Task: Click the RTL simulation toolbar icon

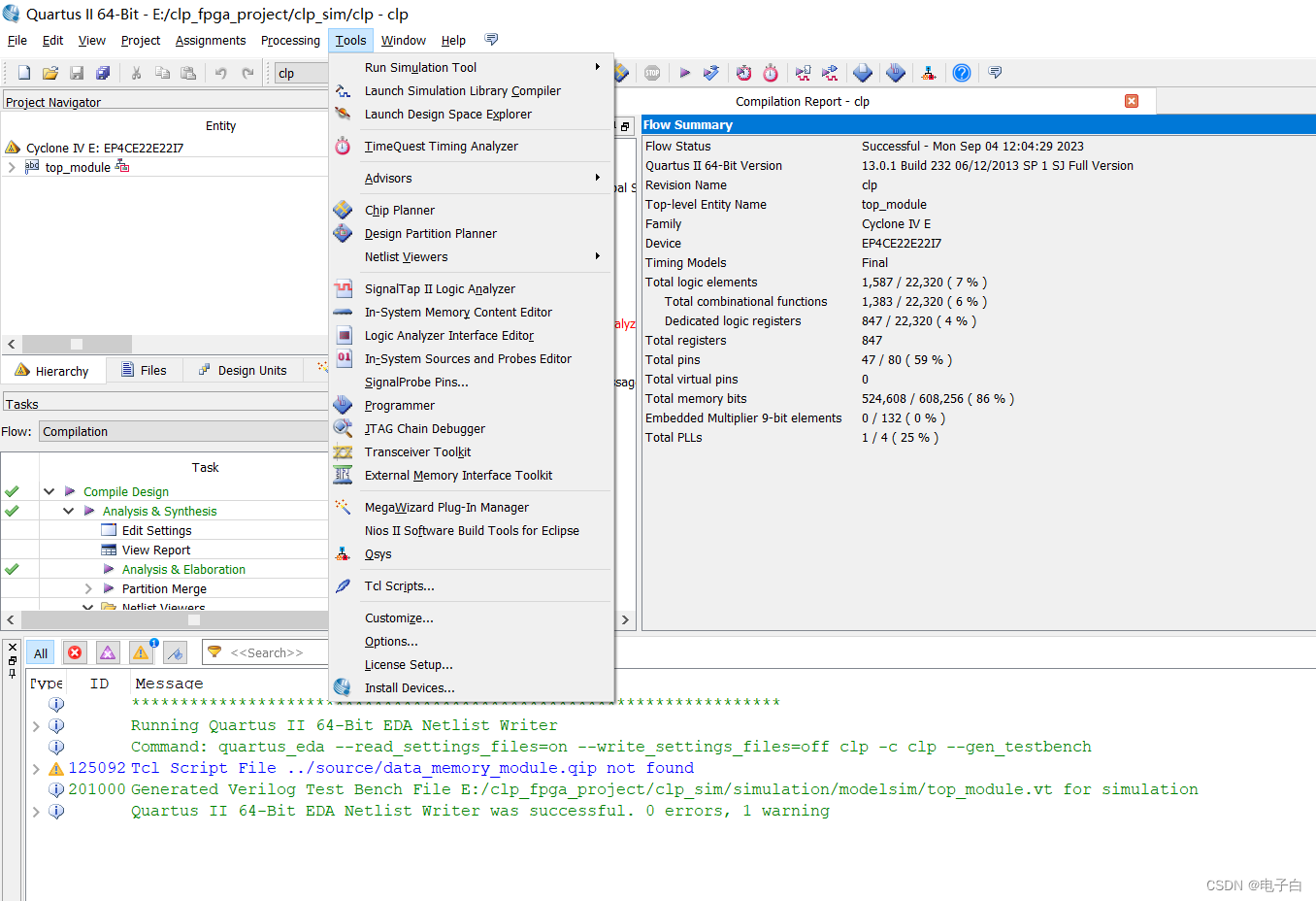Action: click(x=804, y=73)
